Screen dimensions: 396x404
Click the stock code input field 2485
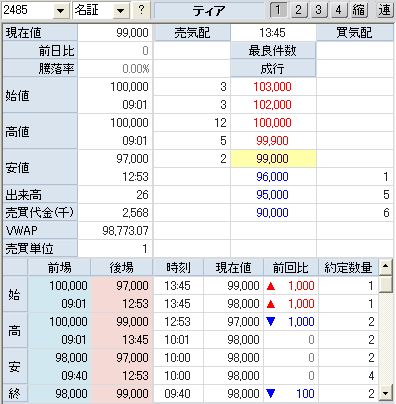click(x=28, y=11)
